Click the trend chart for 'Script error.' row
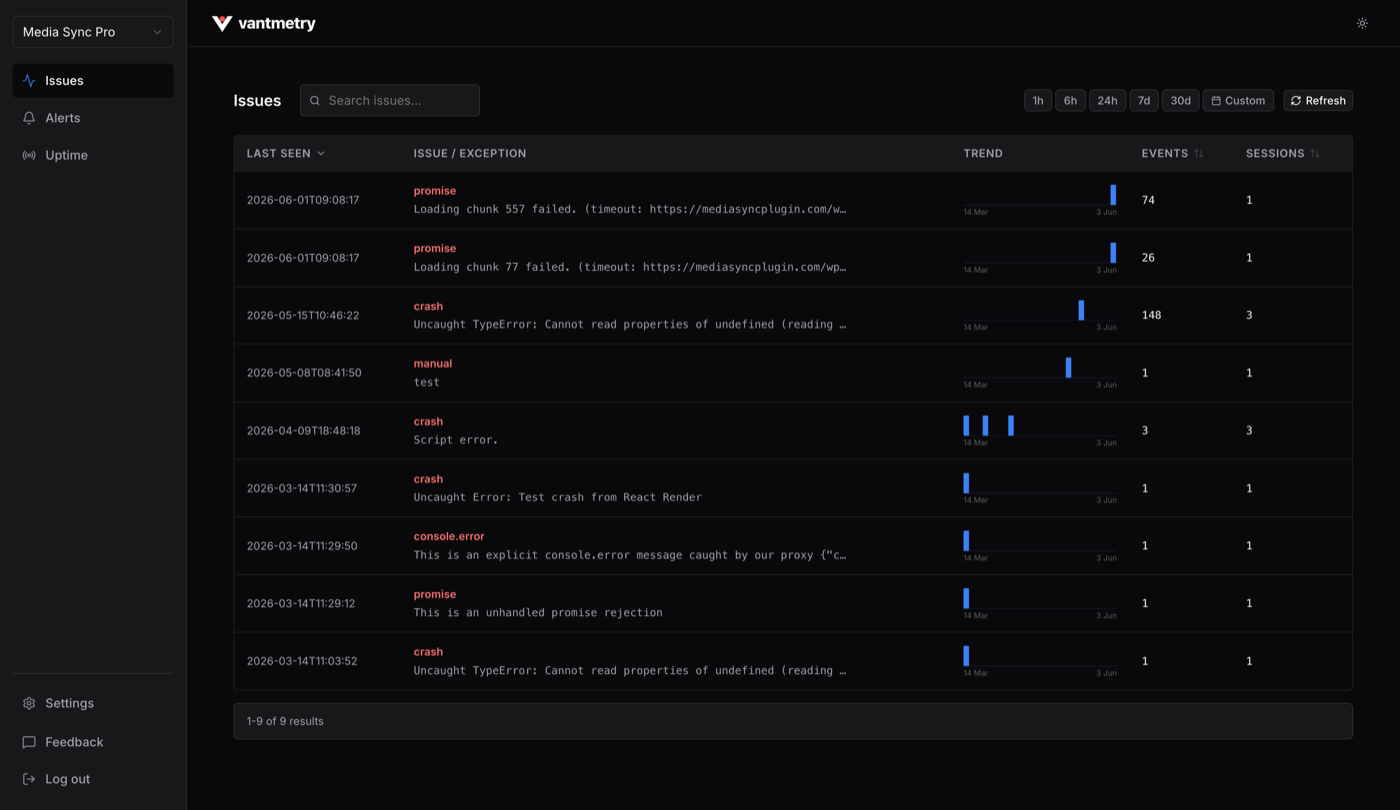The image size is (1400, 810). (x=1040, y=430)
